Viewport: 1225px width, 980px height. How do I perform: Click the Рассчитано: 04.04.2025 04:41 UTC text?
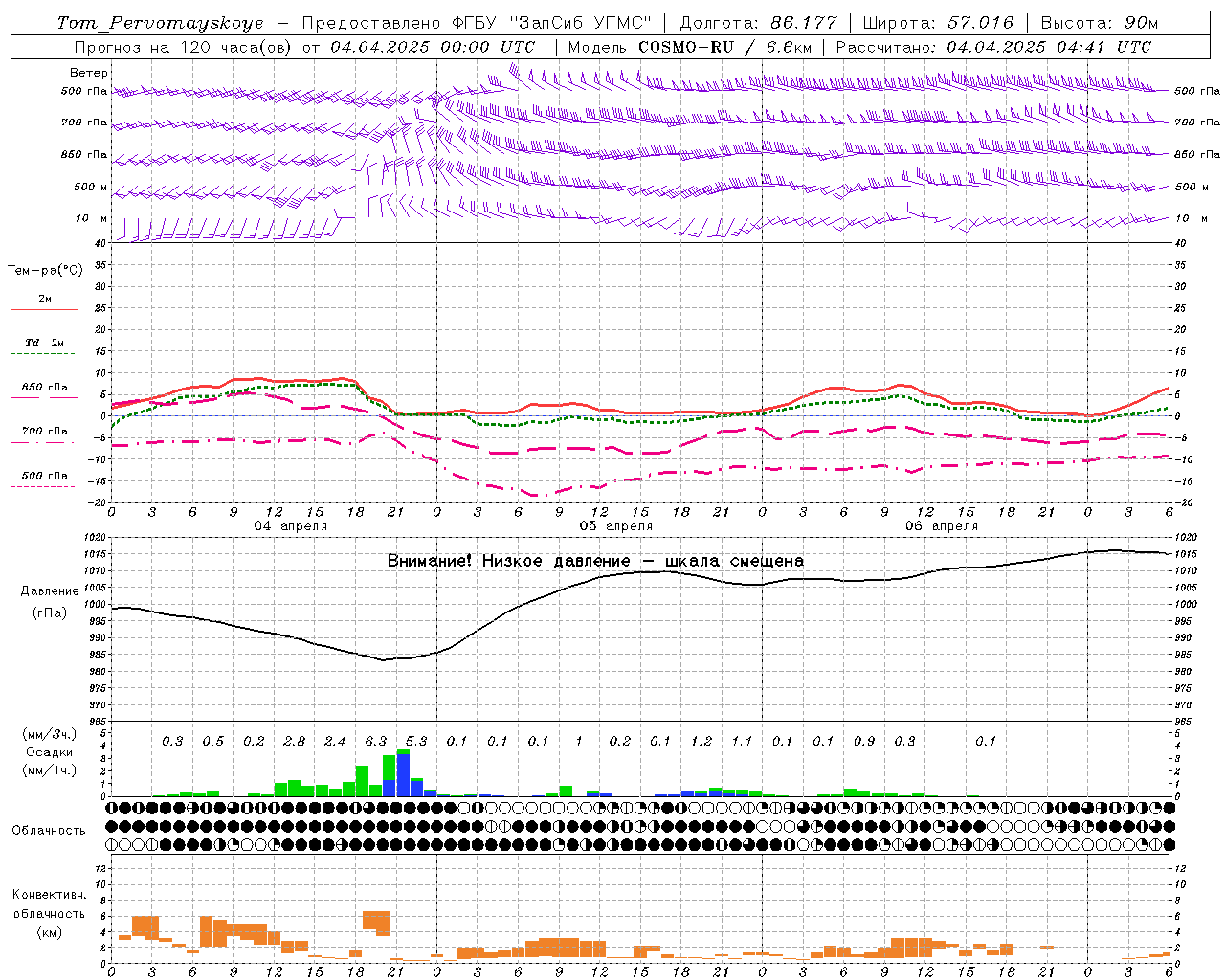[x=993, y=47]
